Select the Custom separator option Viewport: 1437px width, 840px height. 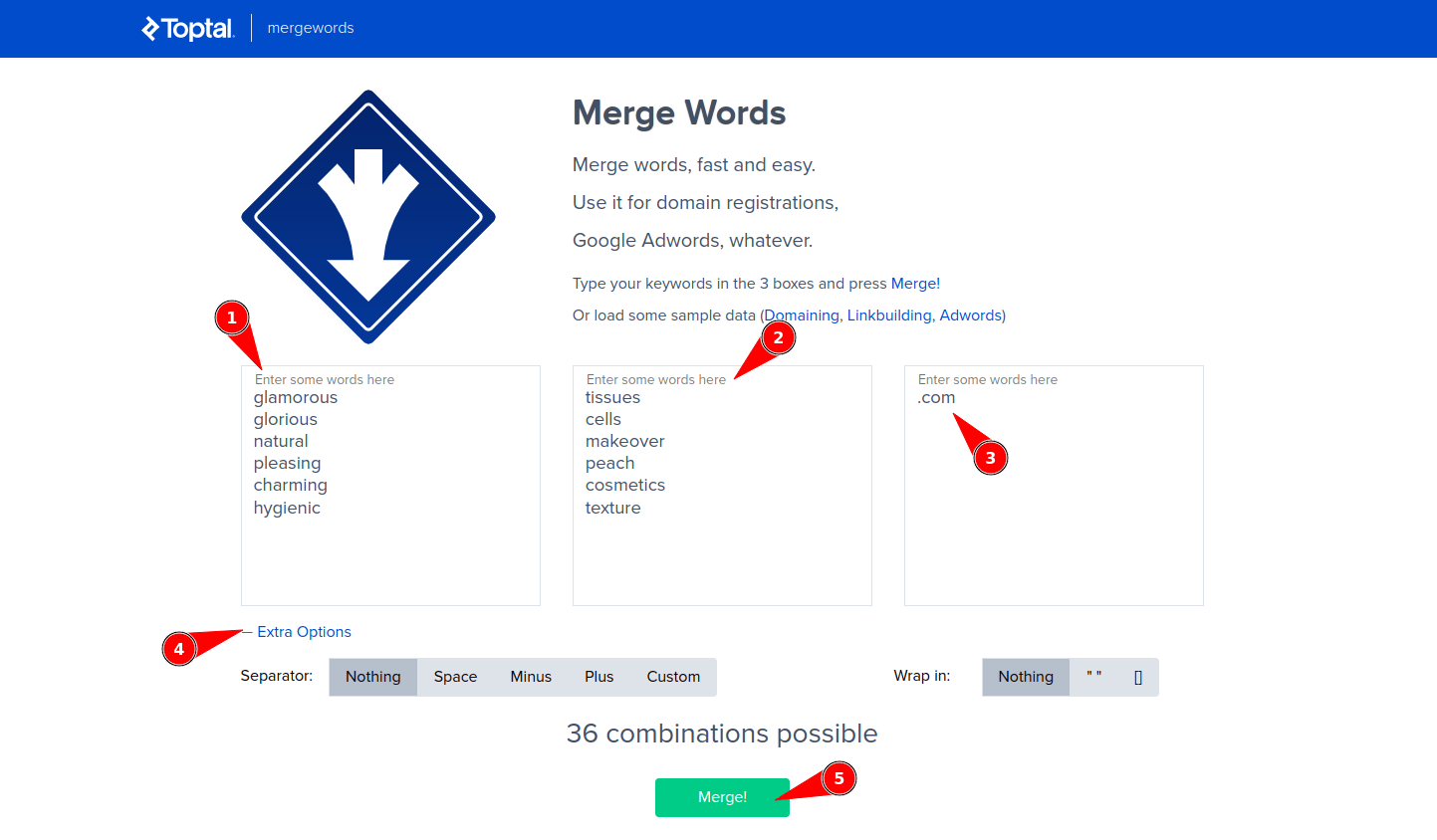coord(673,677)
